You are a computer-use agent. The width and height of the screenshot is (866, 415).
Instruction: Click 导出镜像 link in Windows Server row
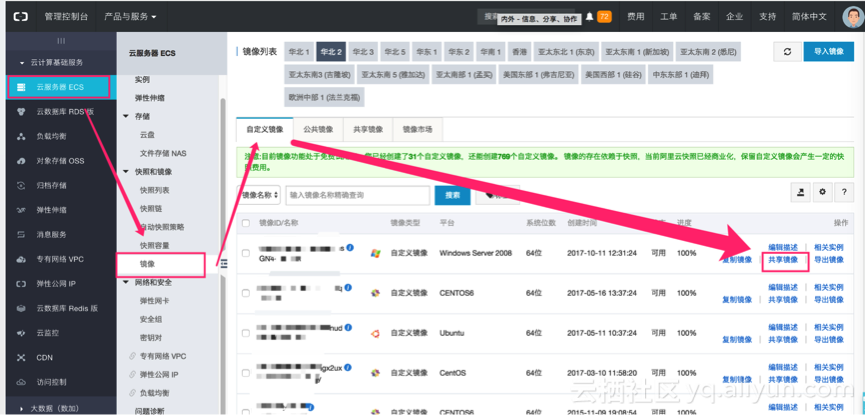click(x=829, y=260)
